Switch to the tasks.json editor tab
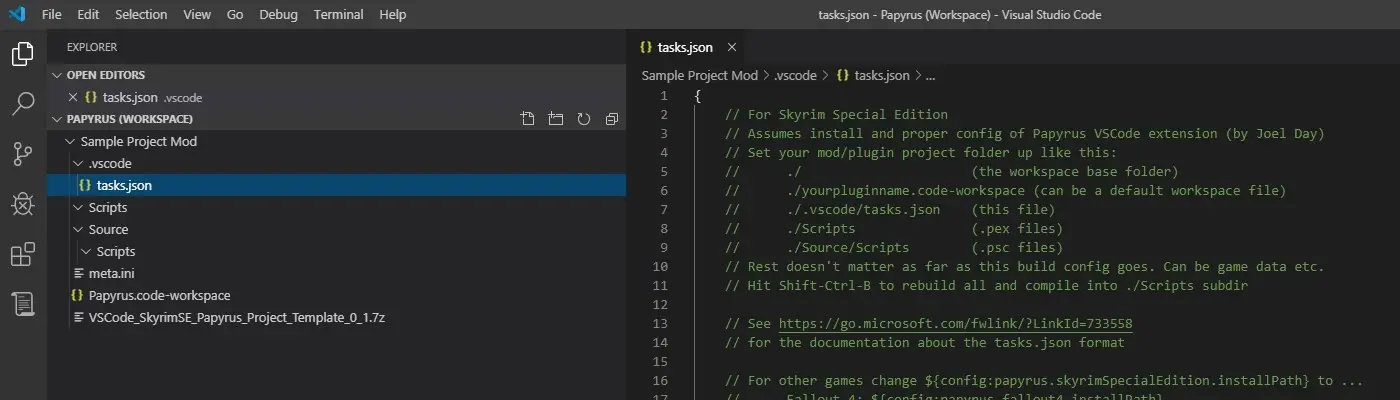 (688, 47)
